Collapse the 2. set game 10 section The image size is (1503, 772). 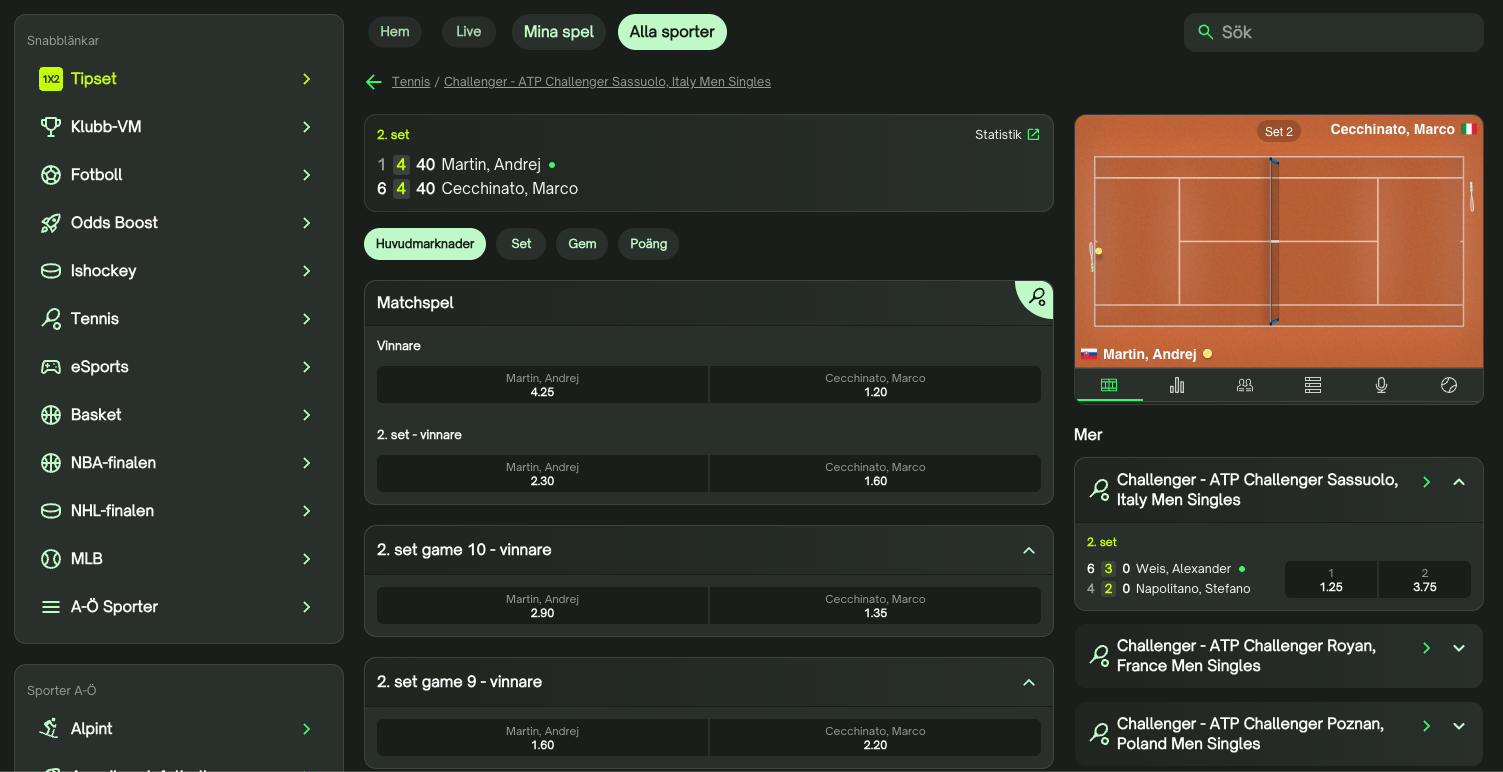click(1029, 550)
